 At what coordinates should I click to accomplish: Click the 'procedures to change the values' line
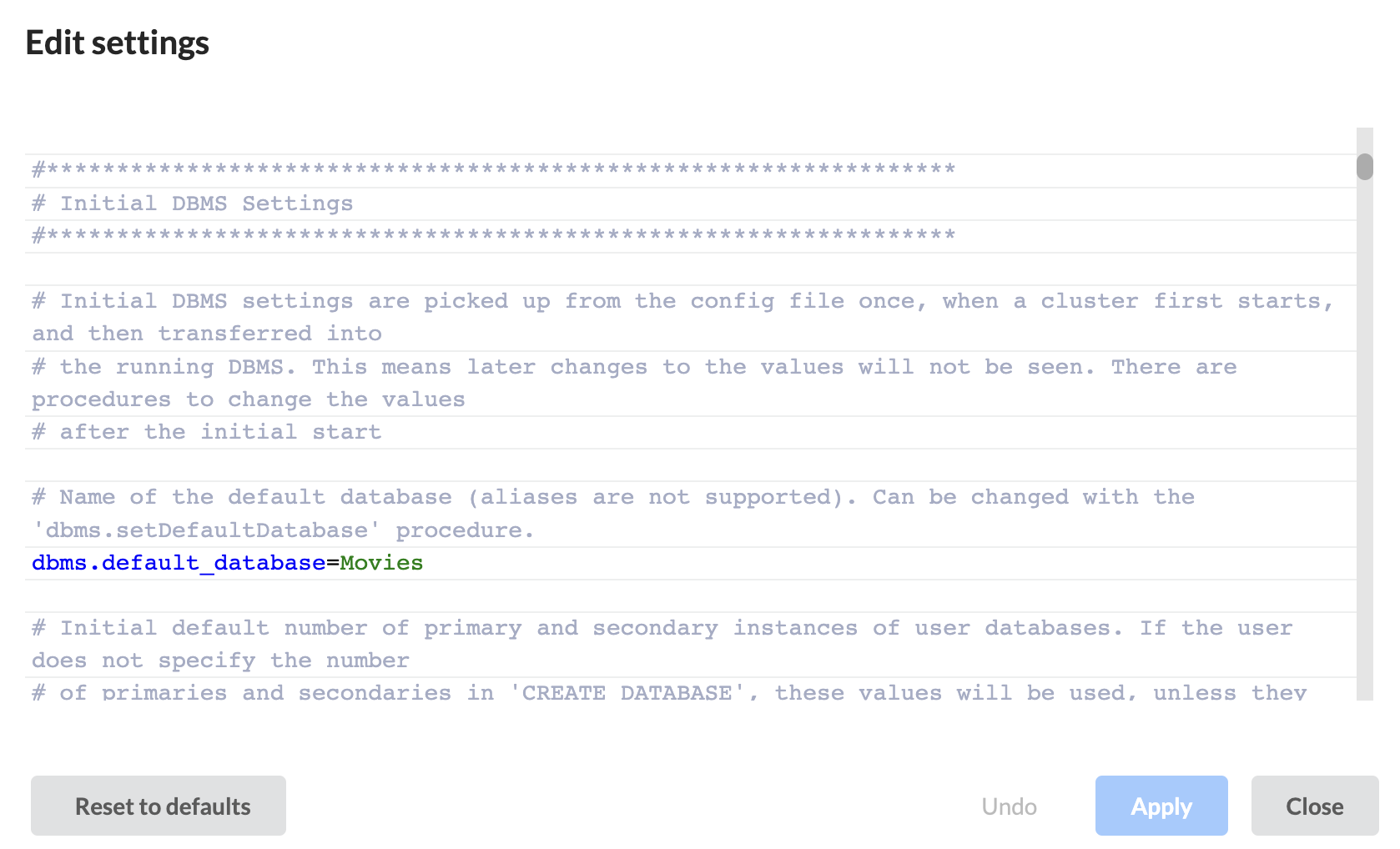click(x=248, y=399)
